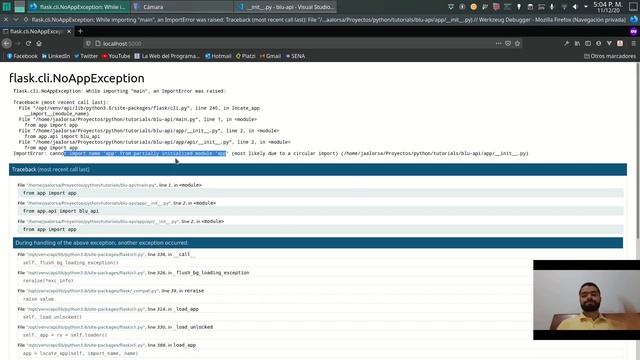Open new tab with the plus button
640x360 pixels.
point(80,31)
